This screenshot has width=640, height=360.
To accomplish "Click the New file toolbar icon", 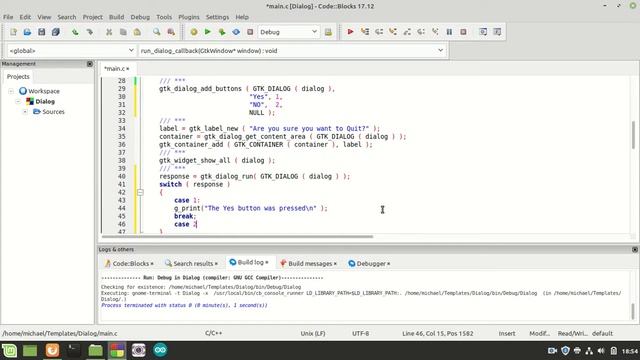I will [x=13, y=32].
